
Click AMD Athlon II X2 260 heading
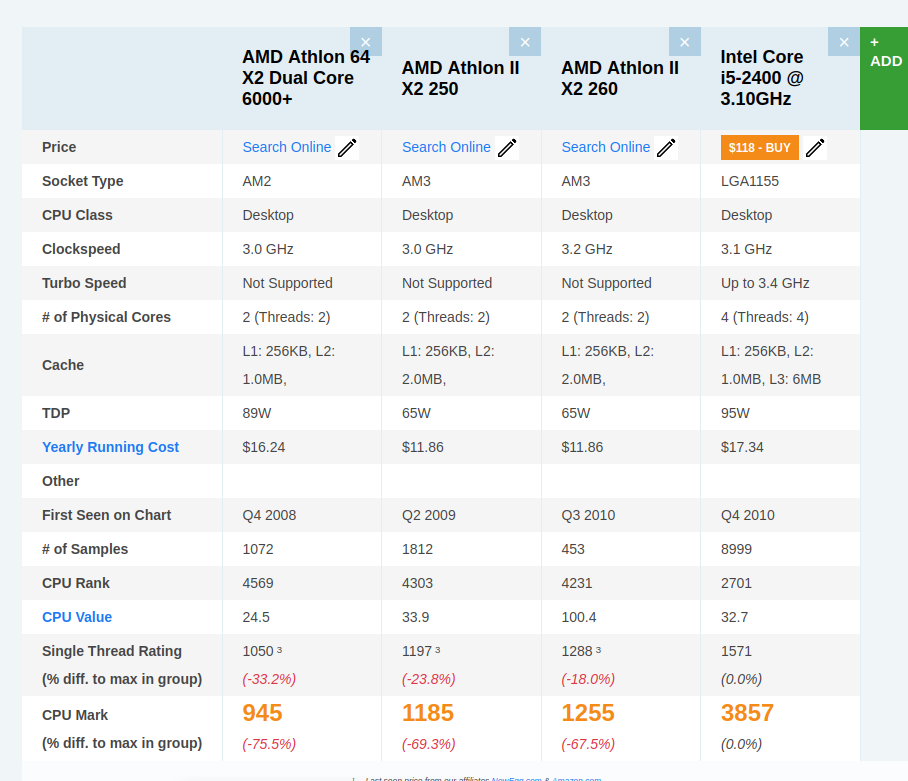pyautogui.click(x=620, y=78)
